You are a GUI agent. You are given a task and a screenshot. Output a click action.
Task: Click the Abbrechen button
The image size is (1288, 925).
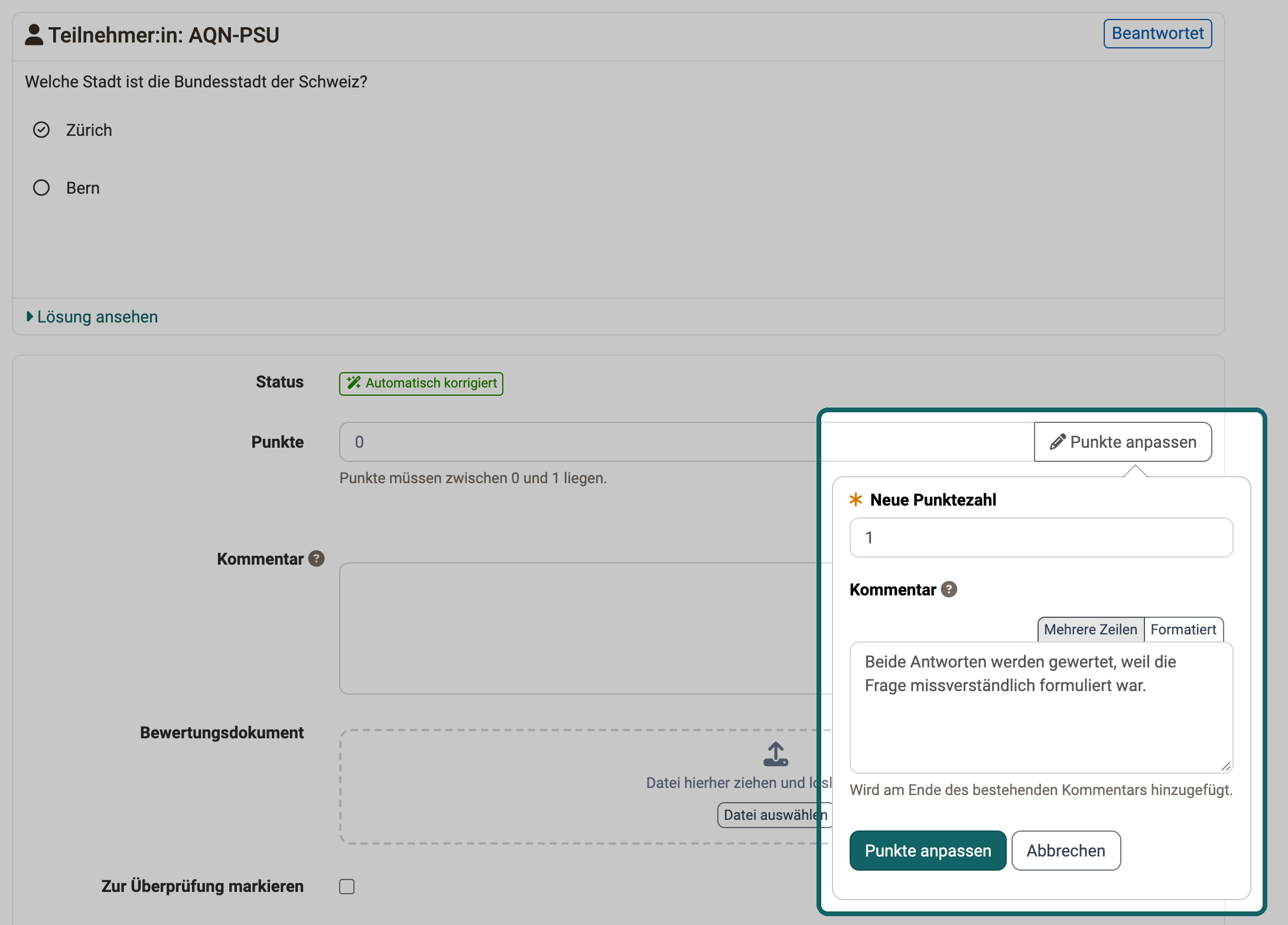(x=1066, y=851)
